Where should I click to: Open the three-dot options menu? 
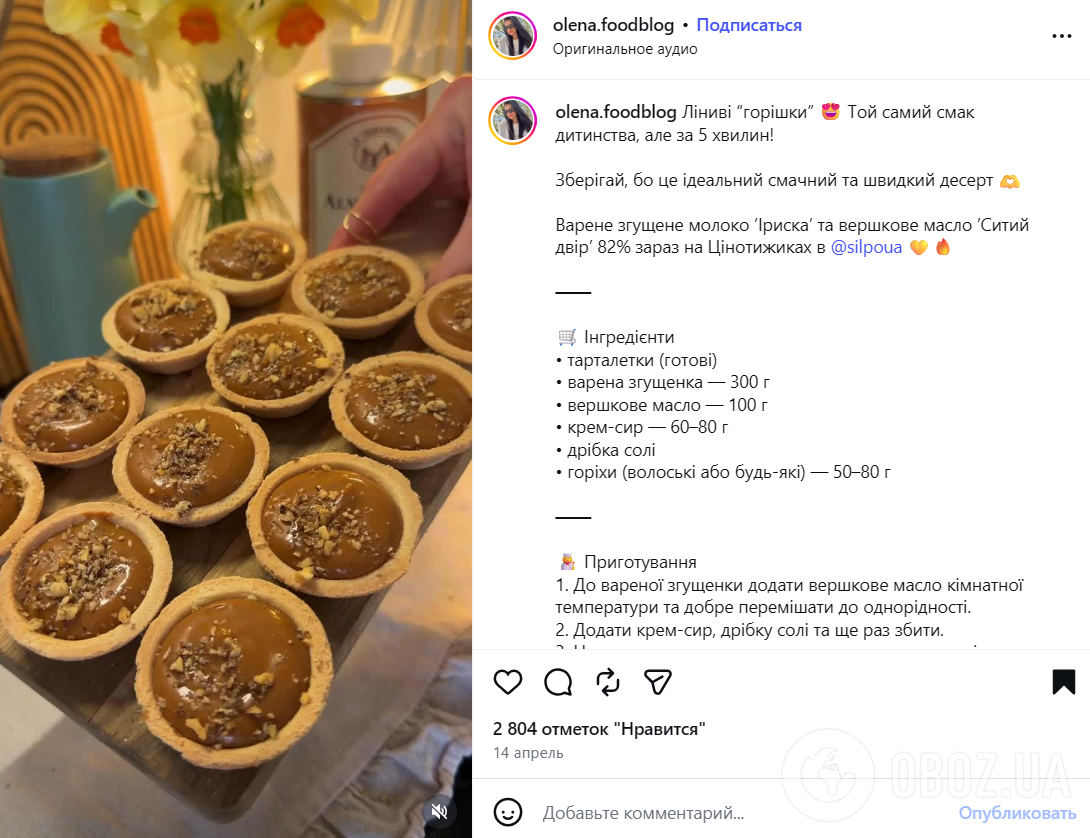tap(1061, 36)
